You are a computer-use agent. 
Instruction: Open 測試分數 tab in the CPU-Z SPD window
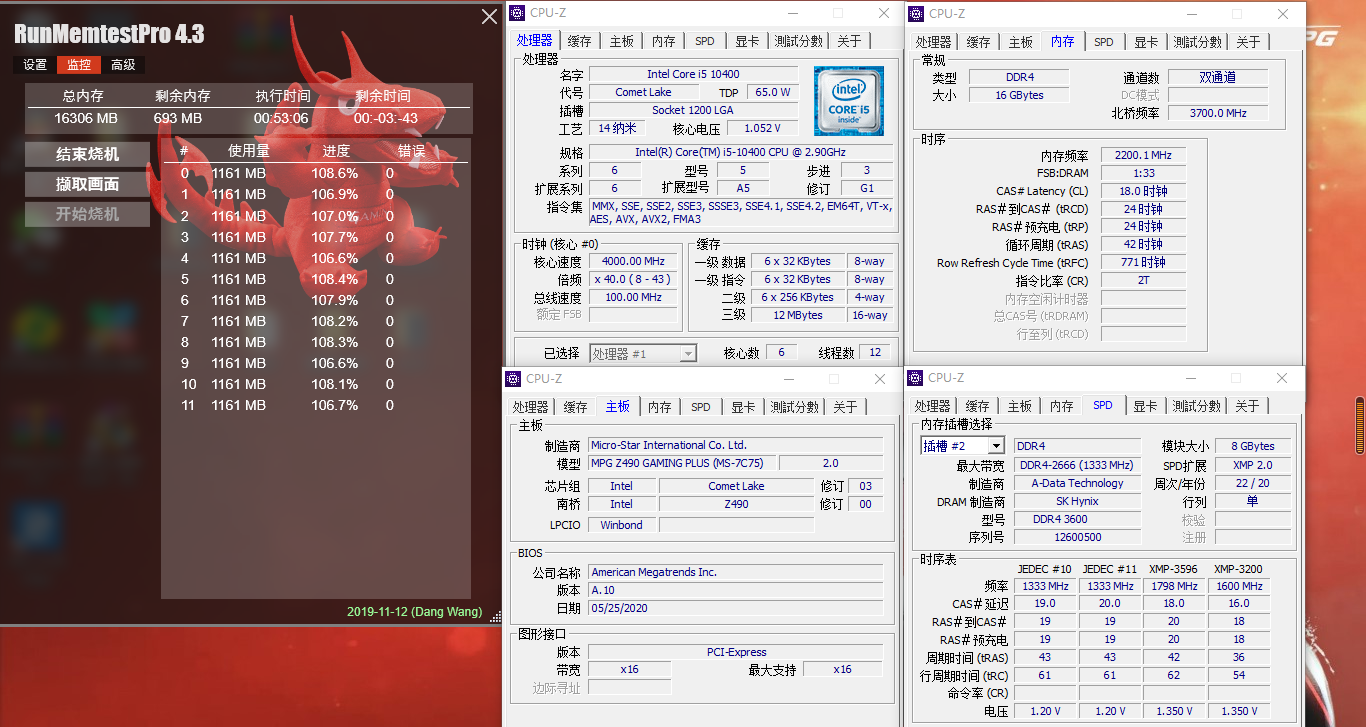pos(1196,406)
